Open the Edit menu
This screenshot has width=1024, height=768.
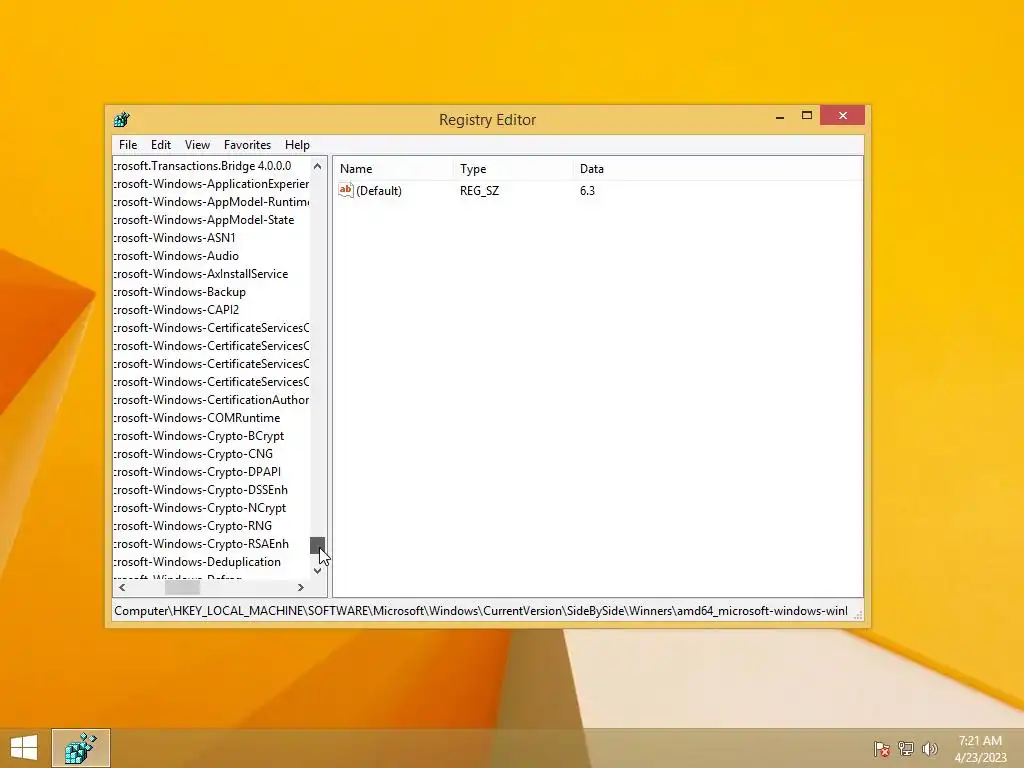tap(161, 145)
